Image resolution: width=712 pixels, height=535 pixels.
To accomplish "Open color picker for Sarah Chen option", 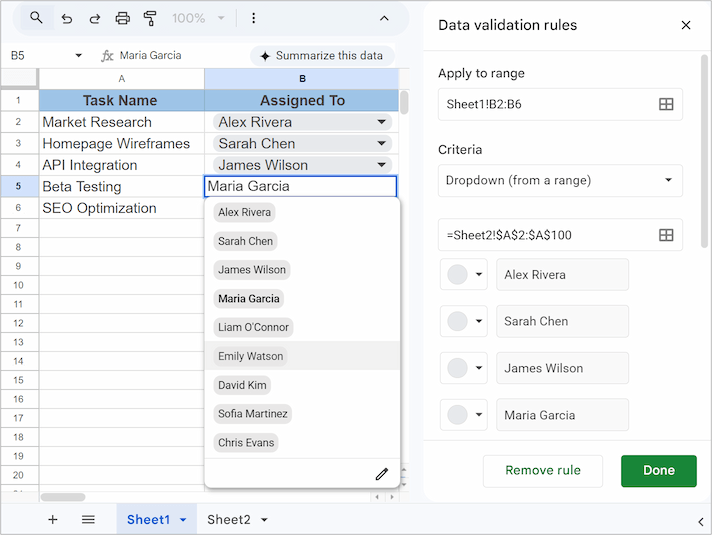I will click(x=464, y=321).
